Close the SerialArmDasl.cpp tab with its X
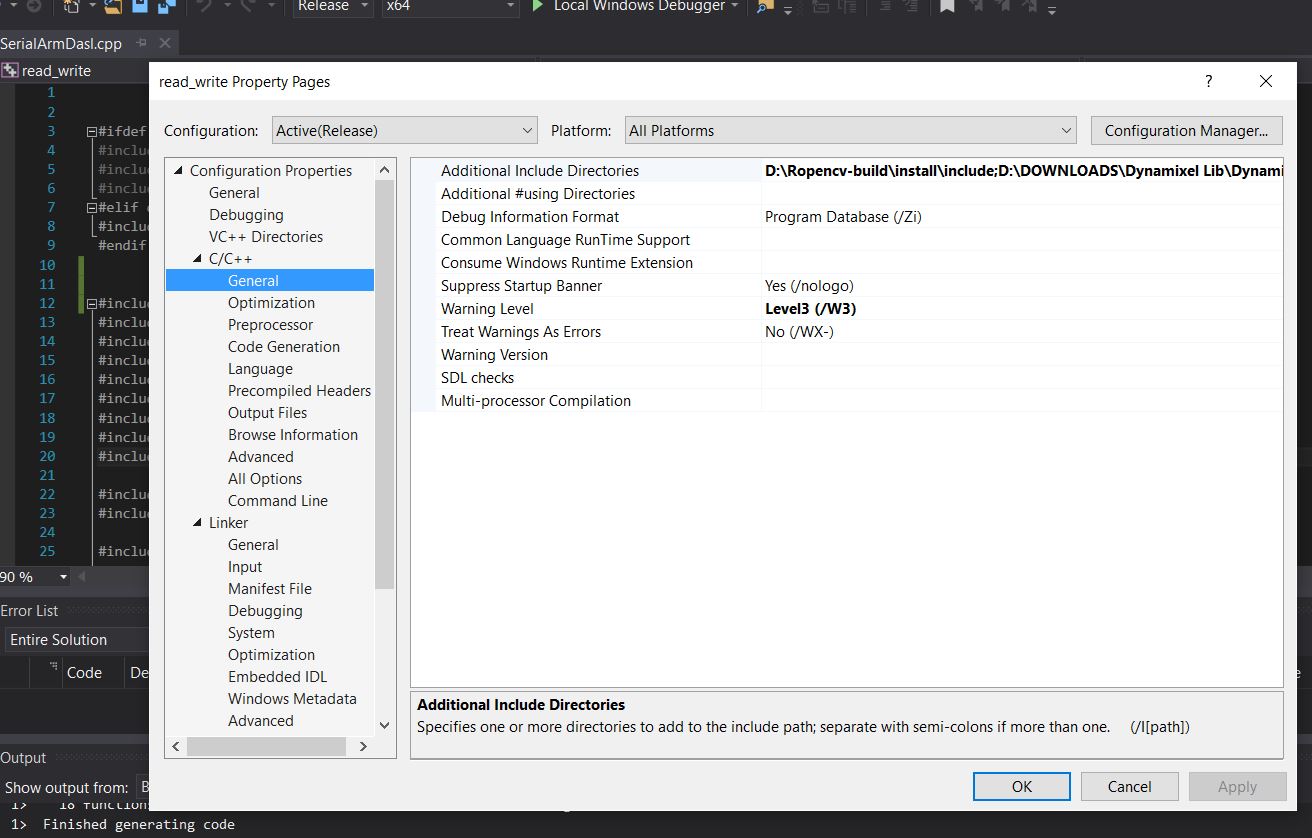 tap(165, 44)
